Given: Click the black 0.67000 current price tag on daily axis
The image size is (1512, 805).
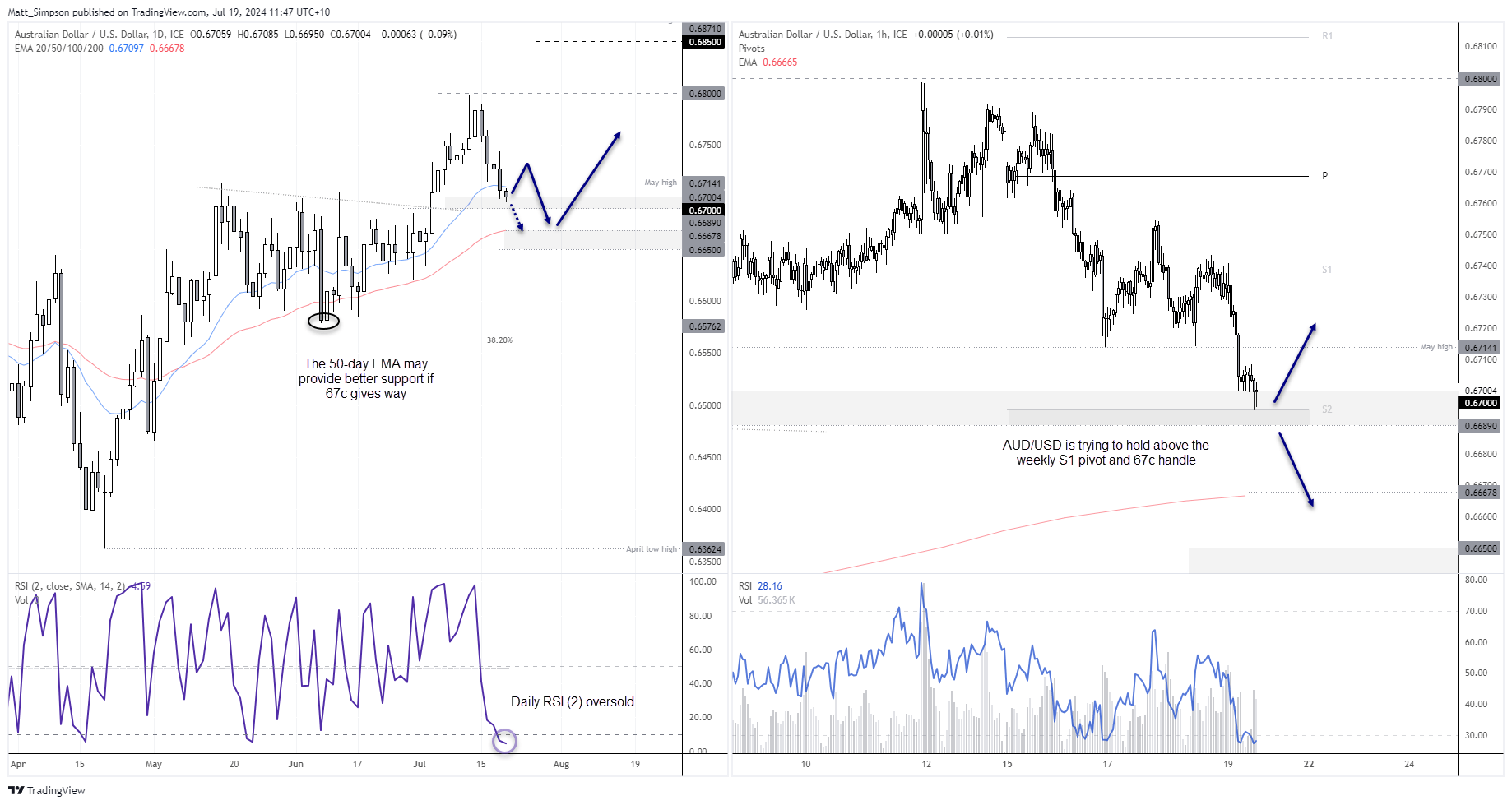Looking at the screenshot, I should [705, 211].
